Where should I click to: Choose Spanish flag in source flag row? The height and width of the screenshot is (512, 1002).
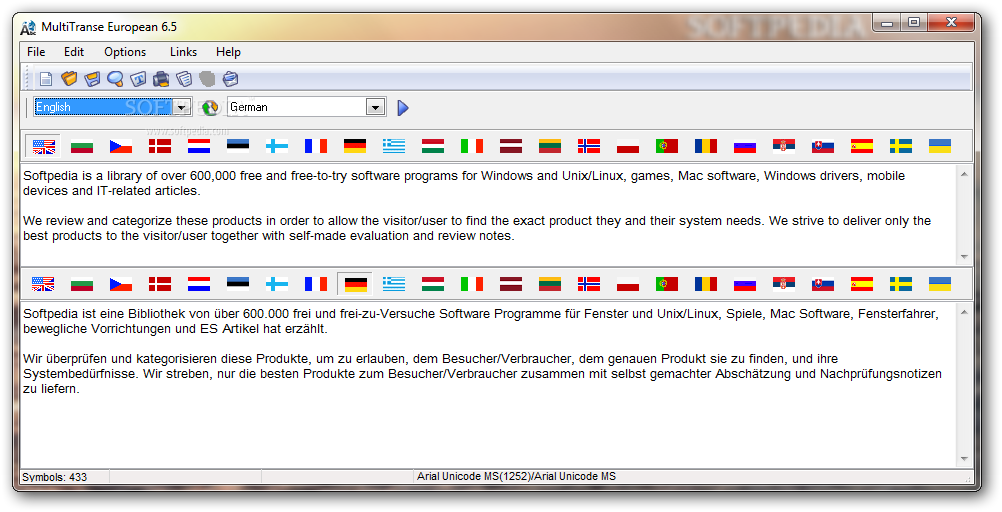coord(861,146)
